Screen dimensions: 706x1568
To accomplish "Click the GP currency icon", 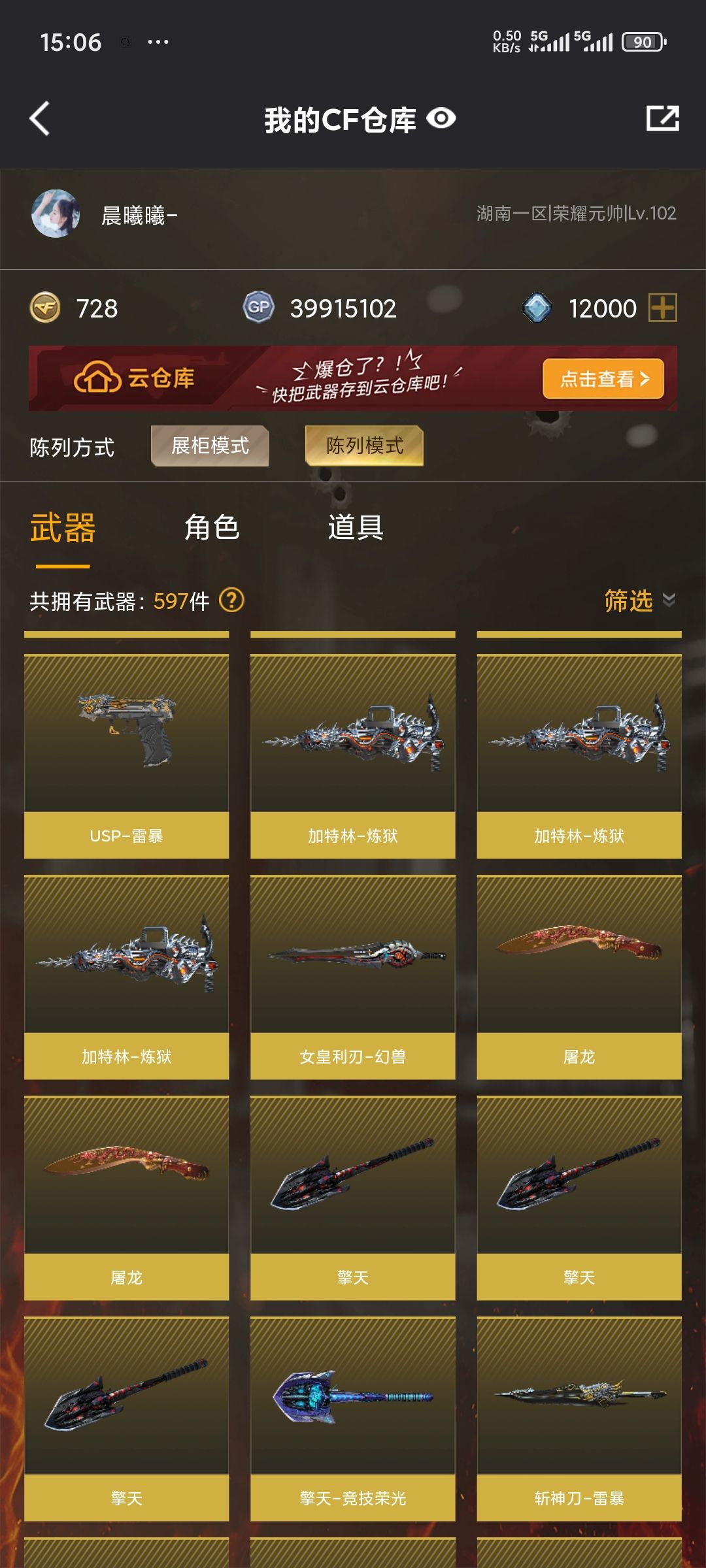I will [259, 307].
